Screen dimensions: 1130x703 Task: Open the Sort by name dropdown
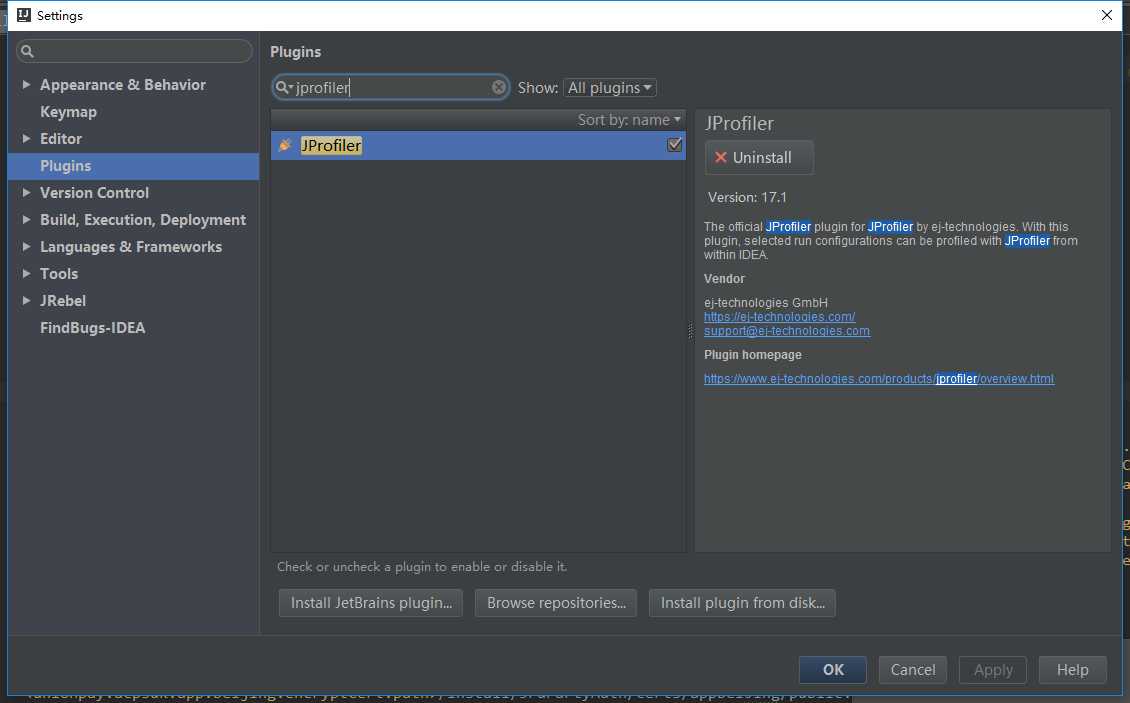628,120
